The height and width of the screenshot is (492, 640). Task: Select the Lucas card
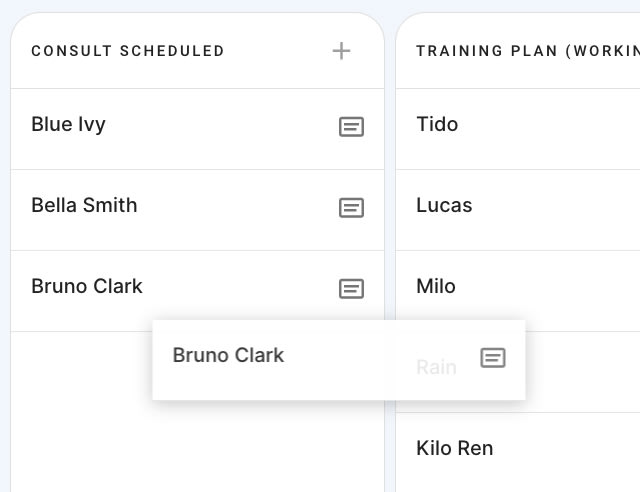[x=518, y=210]
